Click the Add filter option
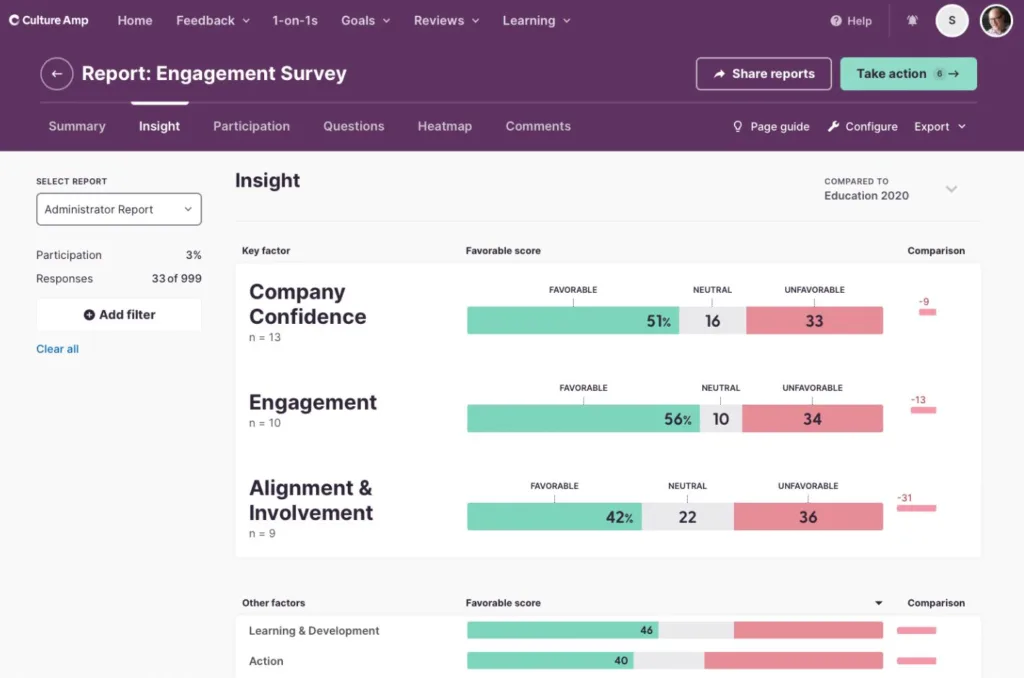The image size is (1024, 678). [x=118, y=314]
